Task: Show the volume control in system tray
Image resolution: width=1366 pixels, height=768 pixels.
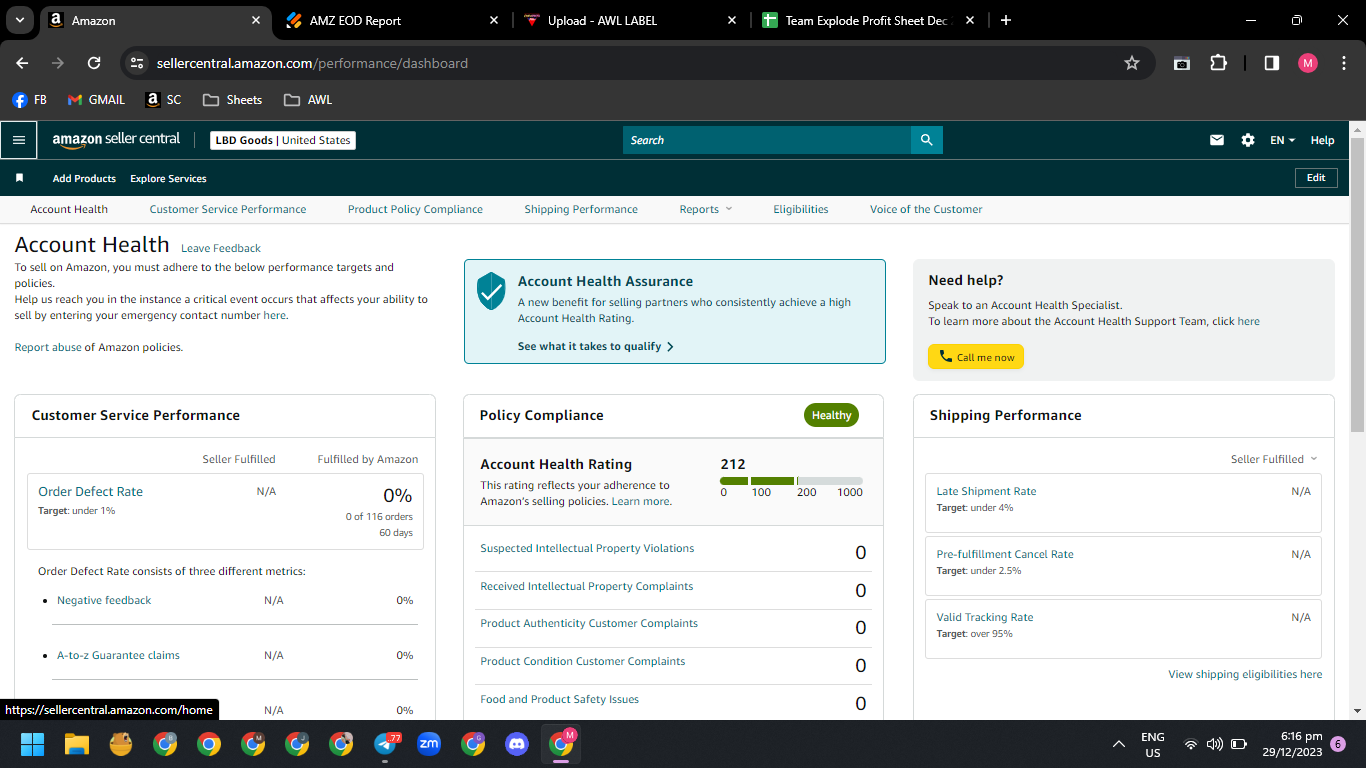Action: point(1215,744)
